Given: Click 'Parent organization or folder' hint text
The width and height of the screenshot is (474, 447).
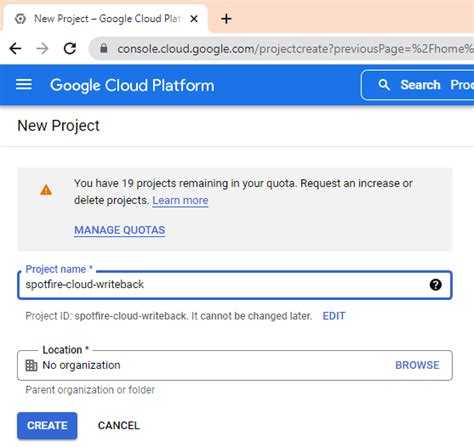Looking at the screenshot, I should 90,390.
